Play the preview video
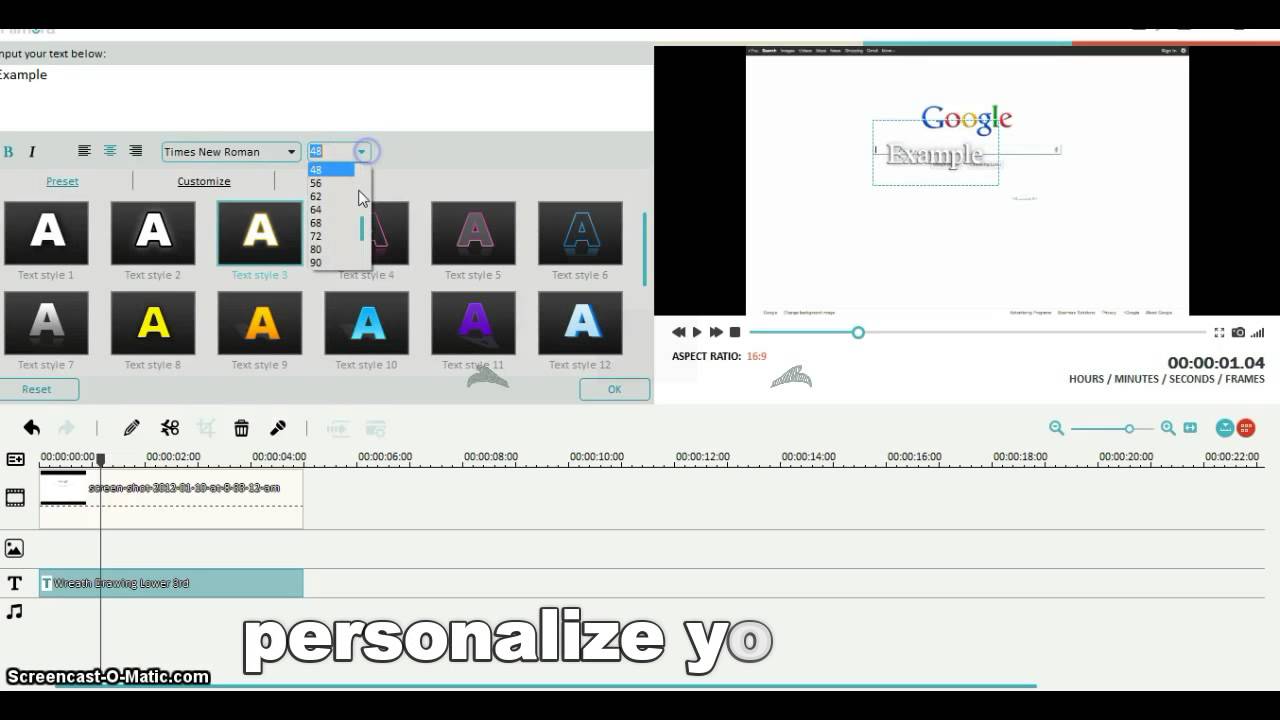 [x=697, y=332]
